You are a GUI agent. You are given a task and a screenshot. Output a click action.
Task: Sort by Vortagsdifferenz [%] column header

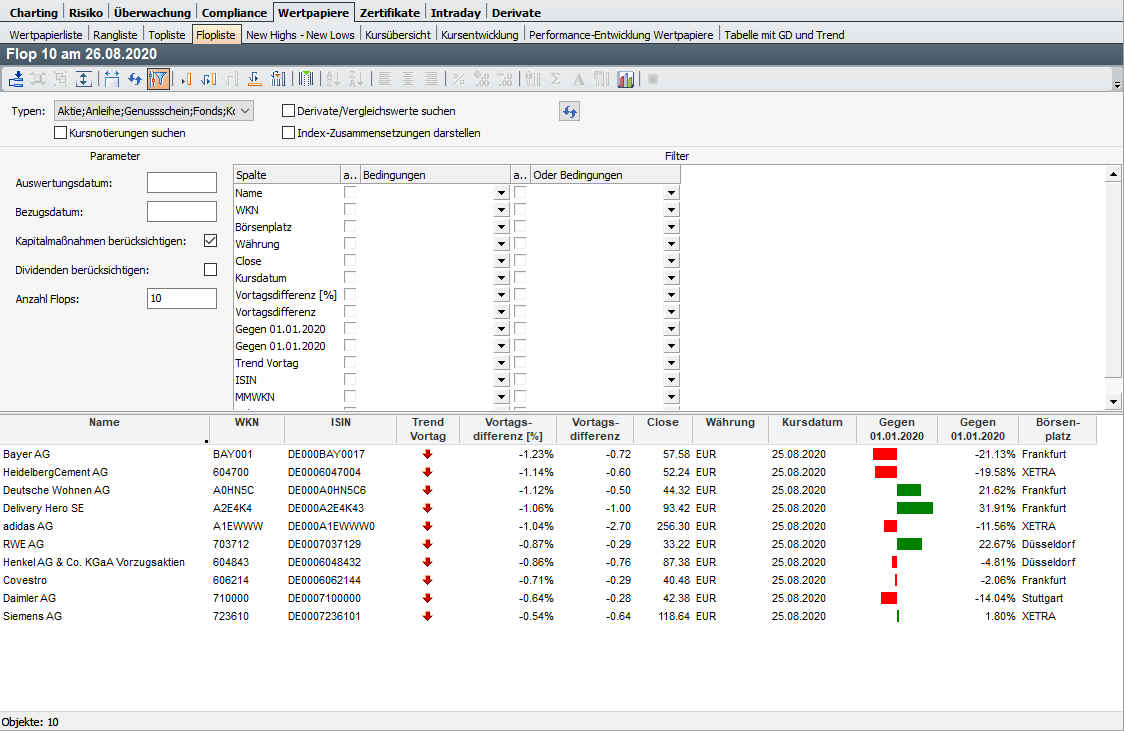click(x=507, y=429)
